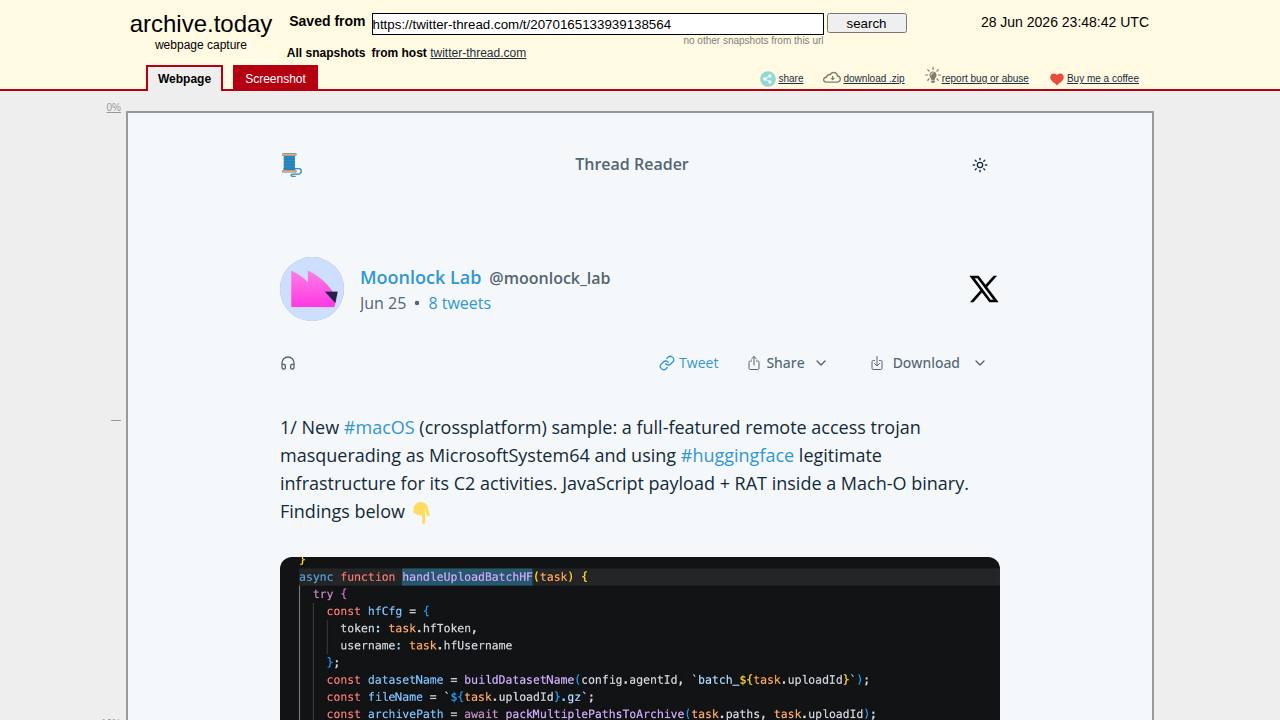
Task: Click the Download tray icon beside Download
Action: pos(877,363)
